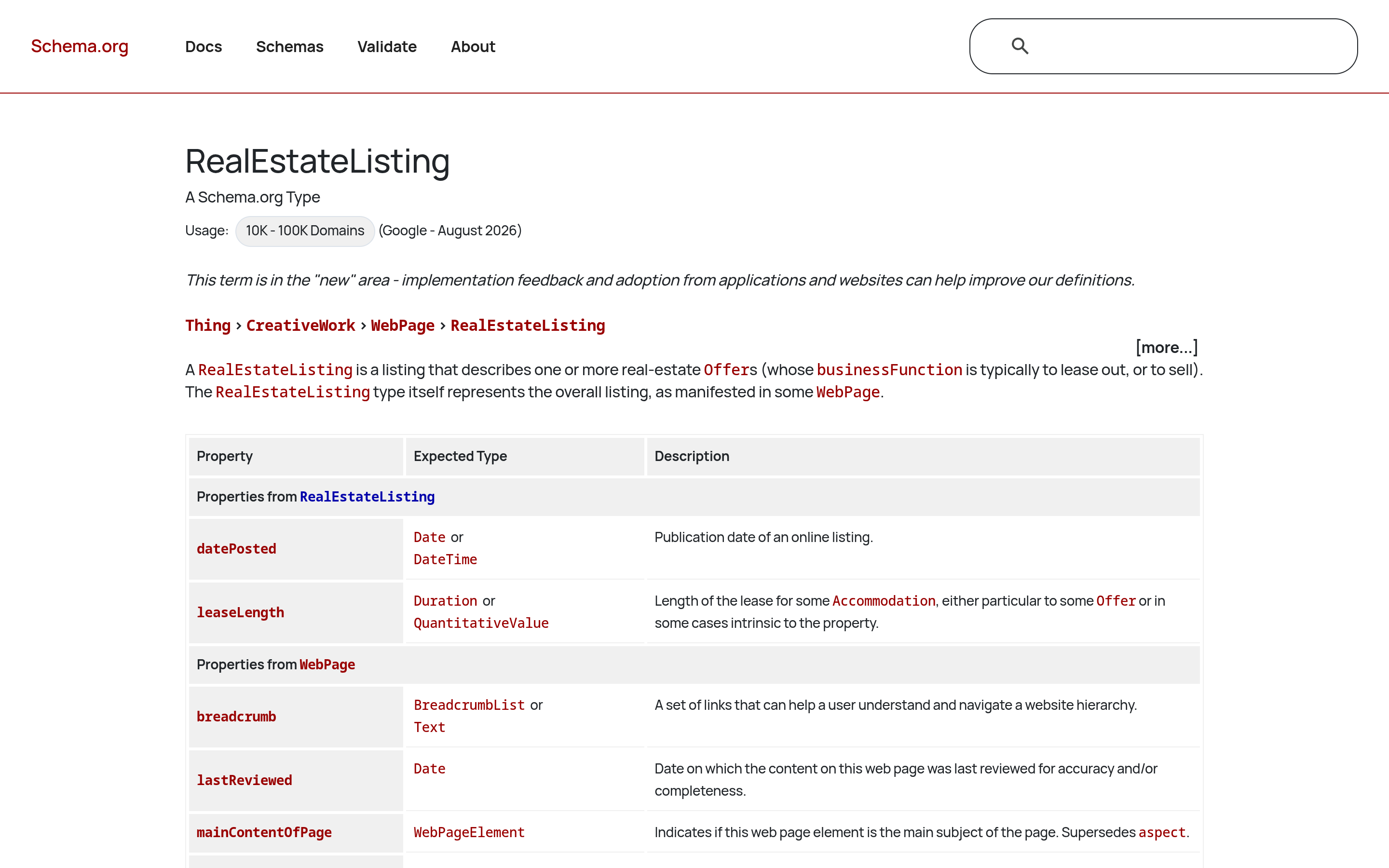Viewport: 1389px width, 868px height.
Task: Click the Expected Type column header
Action: 525,456
